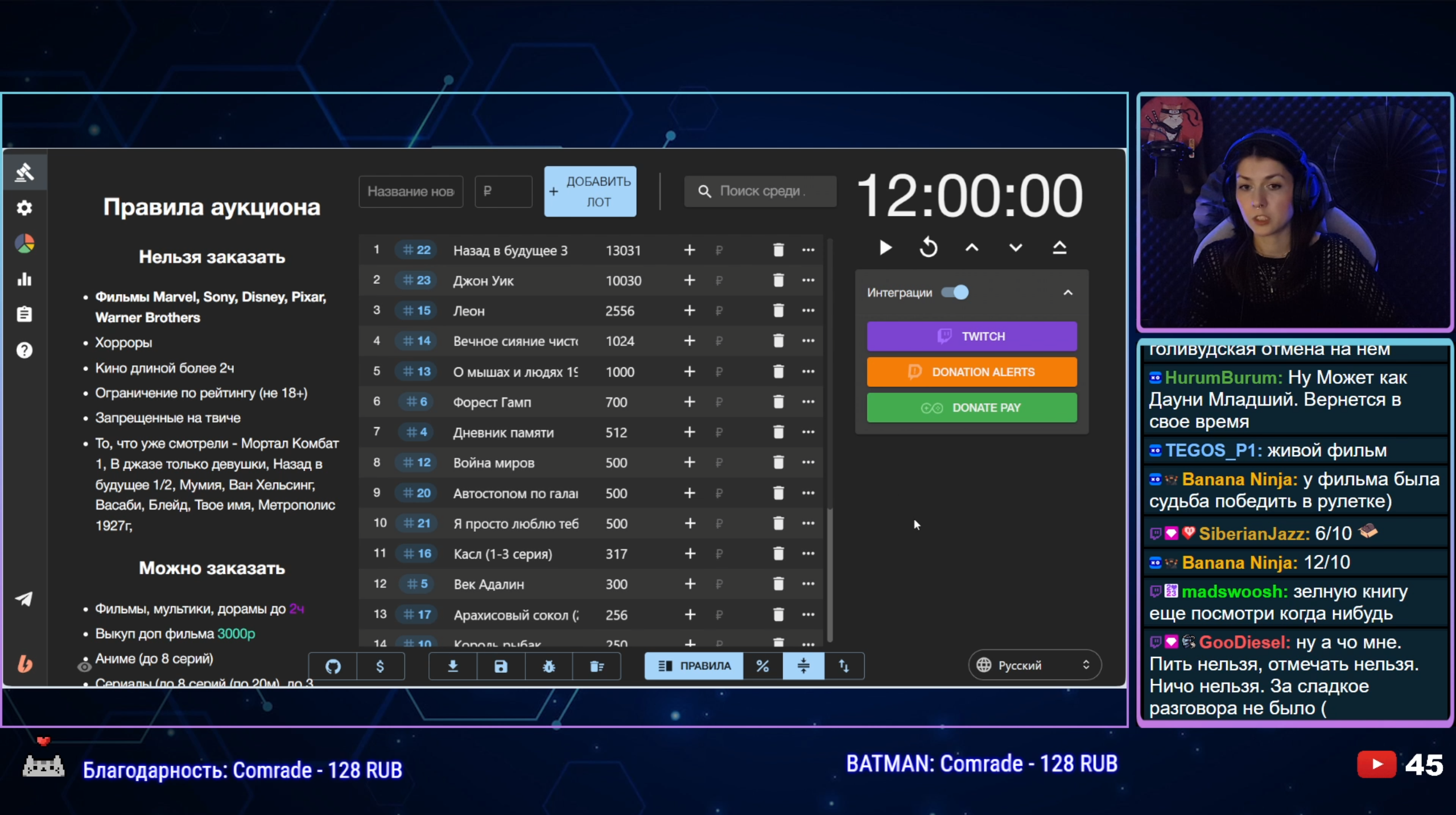Toggle the percent display button

(x=762, y=666)
